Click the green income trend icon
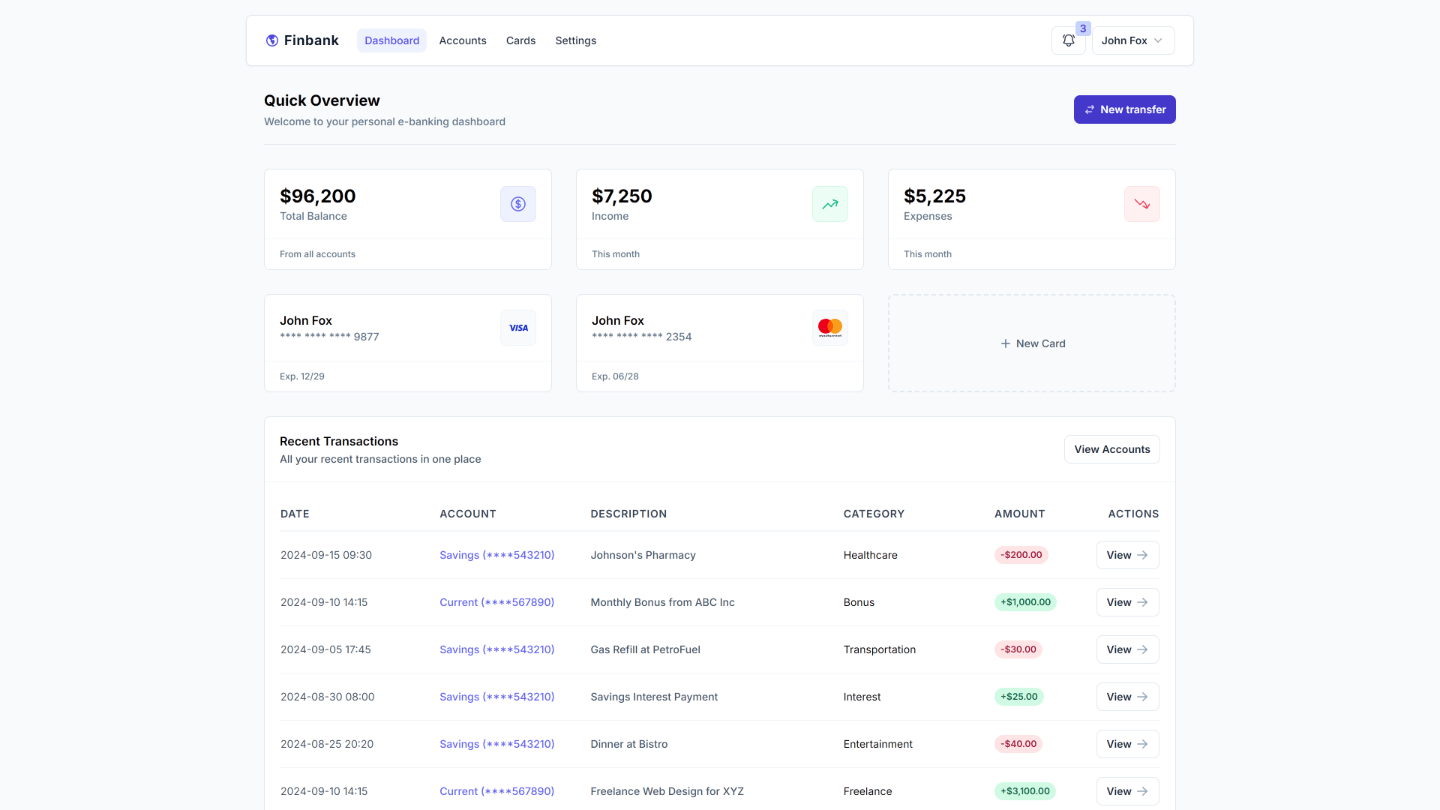This screenshot has width=1440, height=810. coord(830,204)
